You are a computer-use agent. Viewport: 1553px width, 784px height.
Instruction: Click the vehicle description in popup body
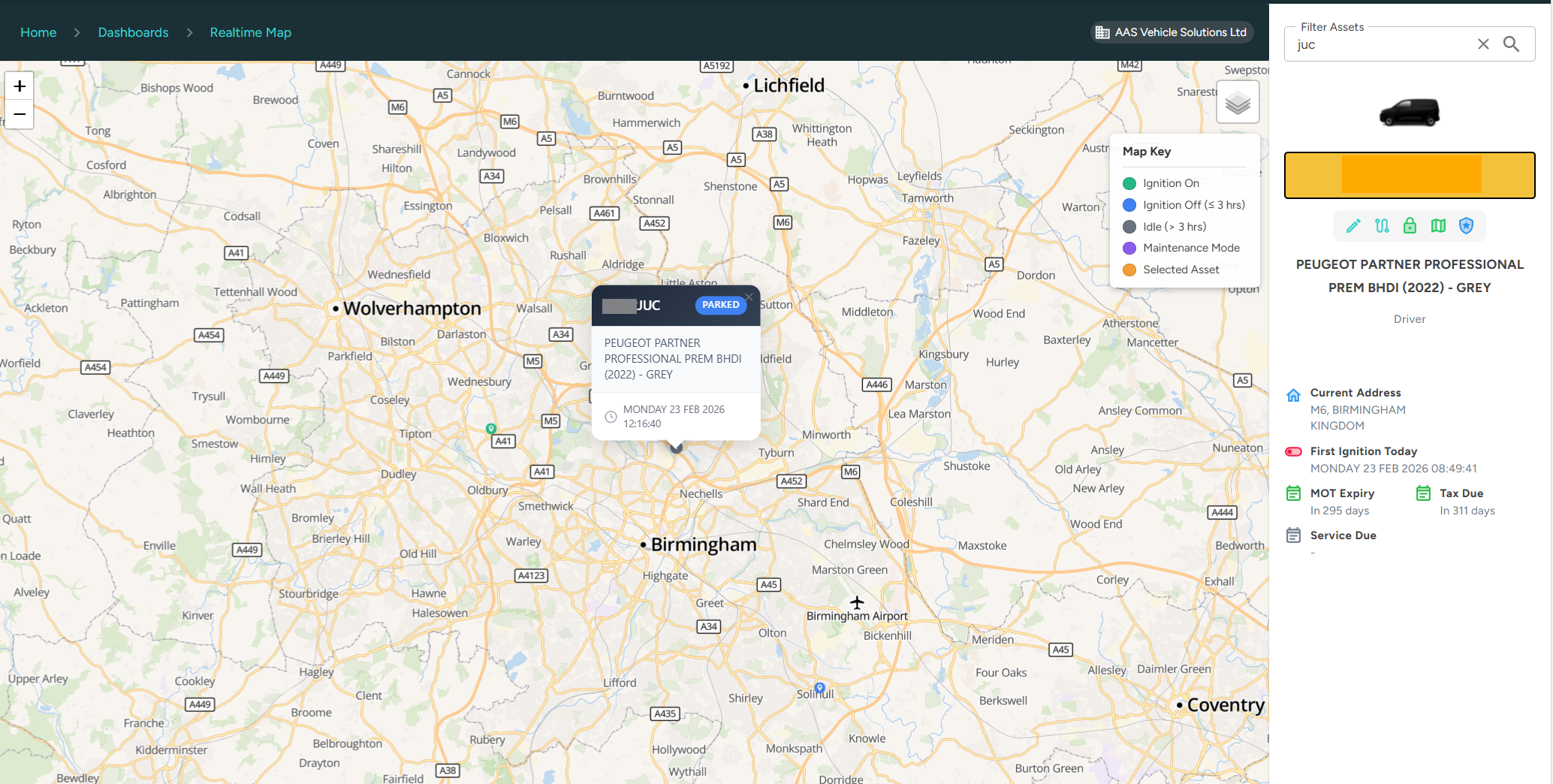click(x=673, y=359)
